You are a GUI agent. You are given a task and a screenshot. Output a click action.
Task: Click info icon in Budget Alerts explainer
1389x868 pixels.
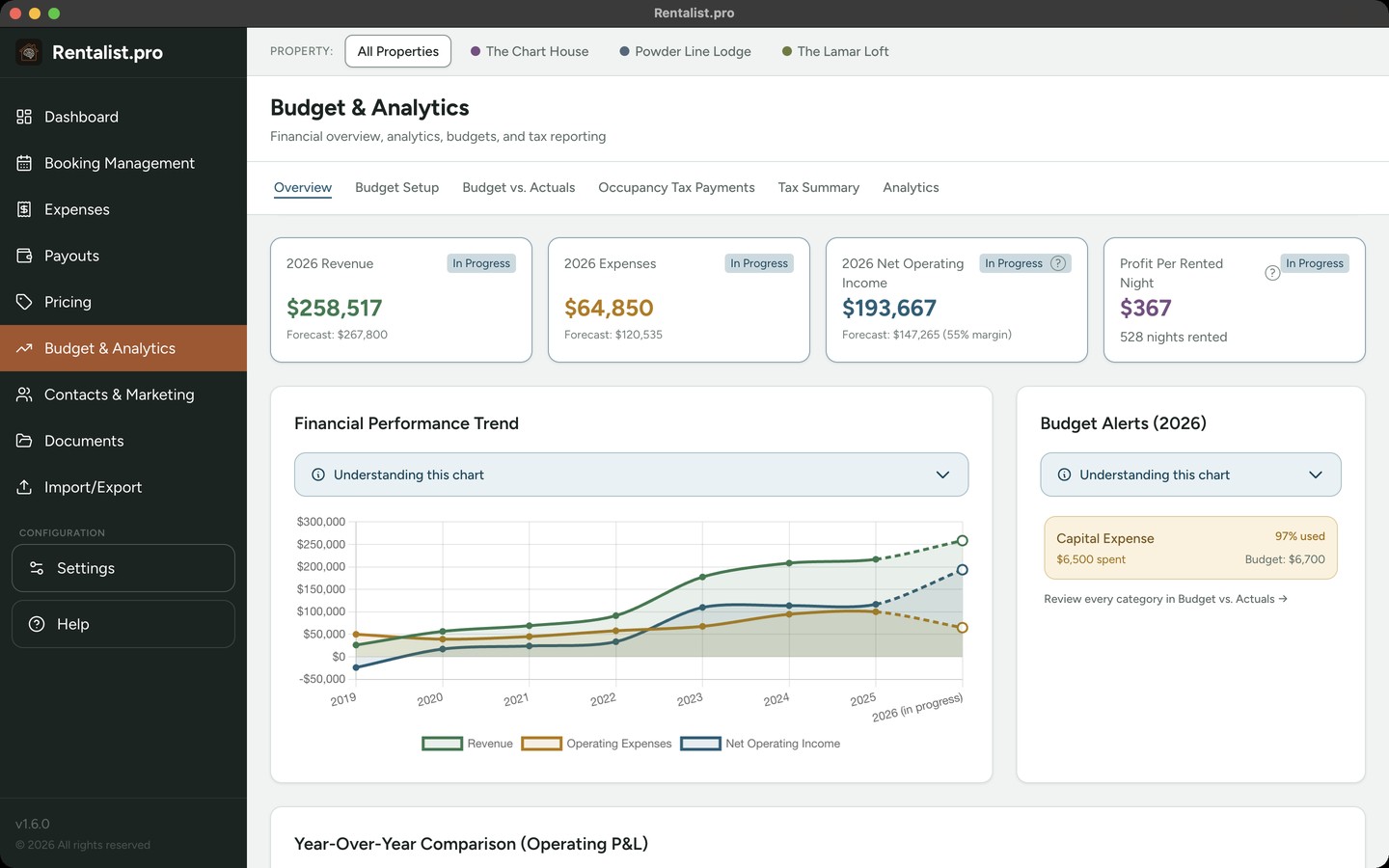(1065, 475)
